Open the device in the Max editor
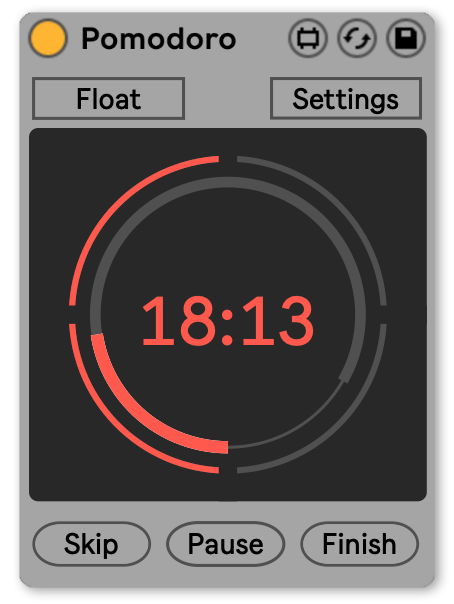The height and width of the screenshot is (604, 454). pyautogui.click(x=308, y=38)
